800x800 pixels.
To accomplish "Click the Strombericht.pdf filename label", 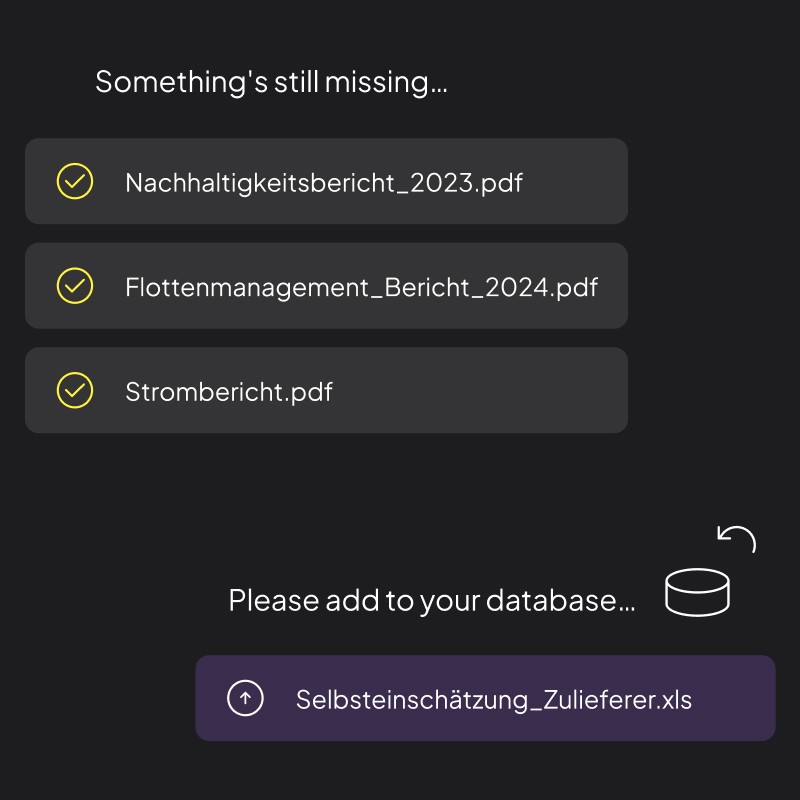I will point(229,392).
